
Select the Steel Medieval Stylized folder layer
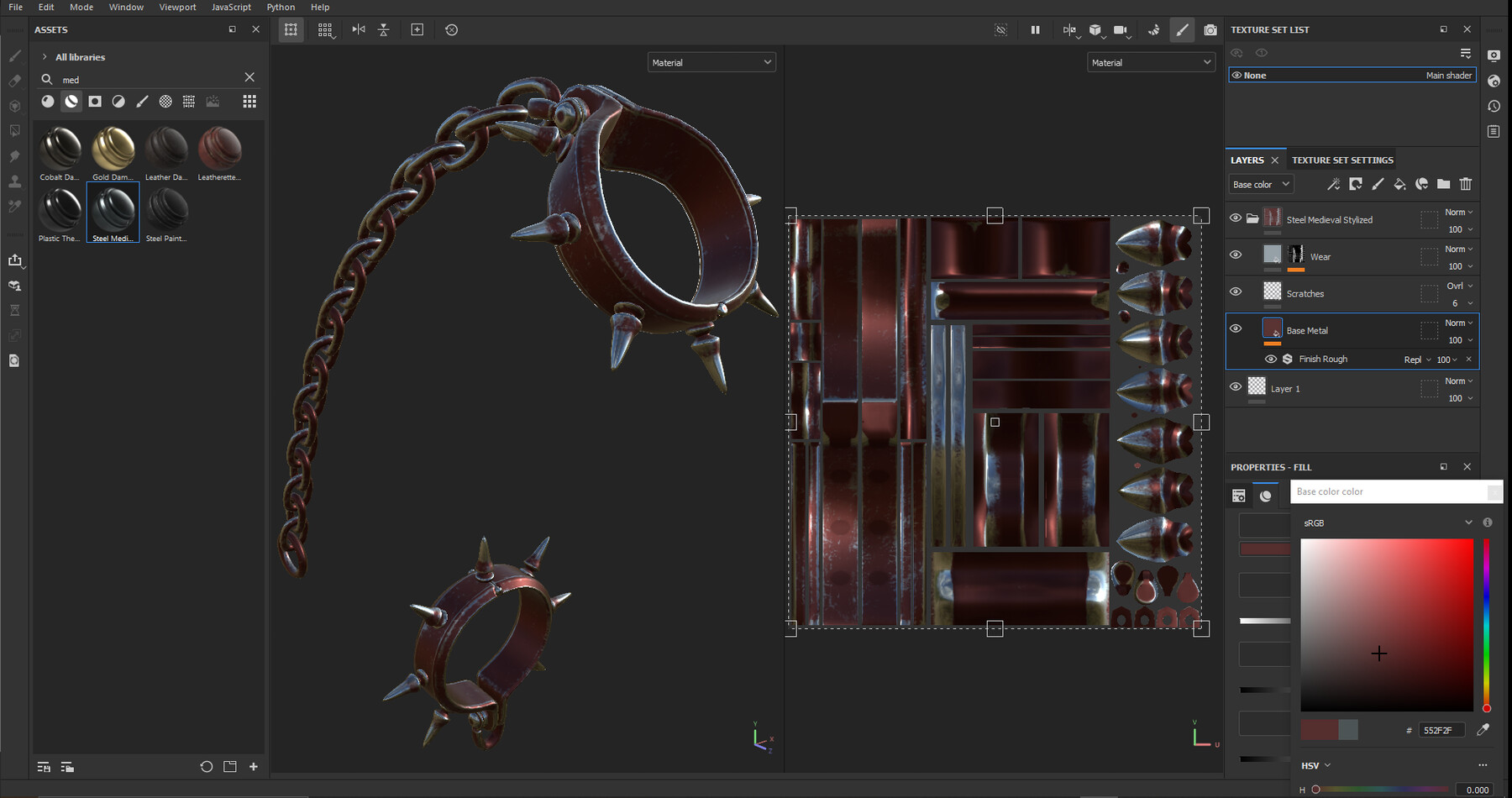(1352, 219)
